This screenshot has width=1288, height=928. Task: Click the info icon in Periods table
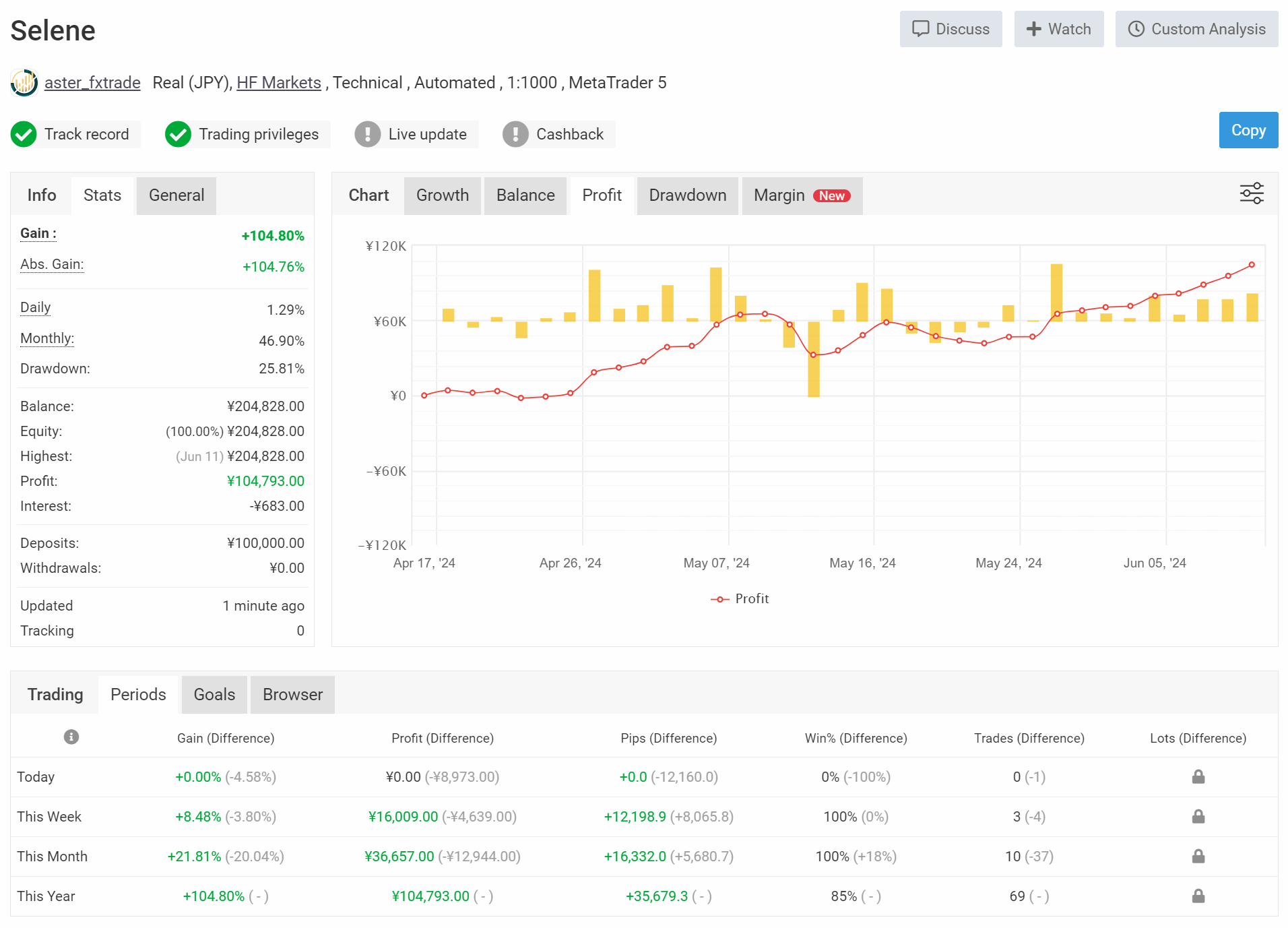71,737
